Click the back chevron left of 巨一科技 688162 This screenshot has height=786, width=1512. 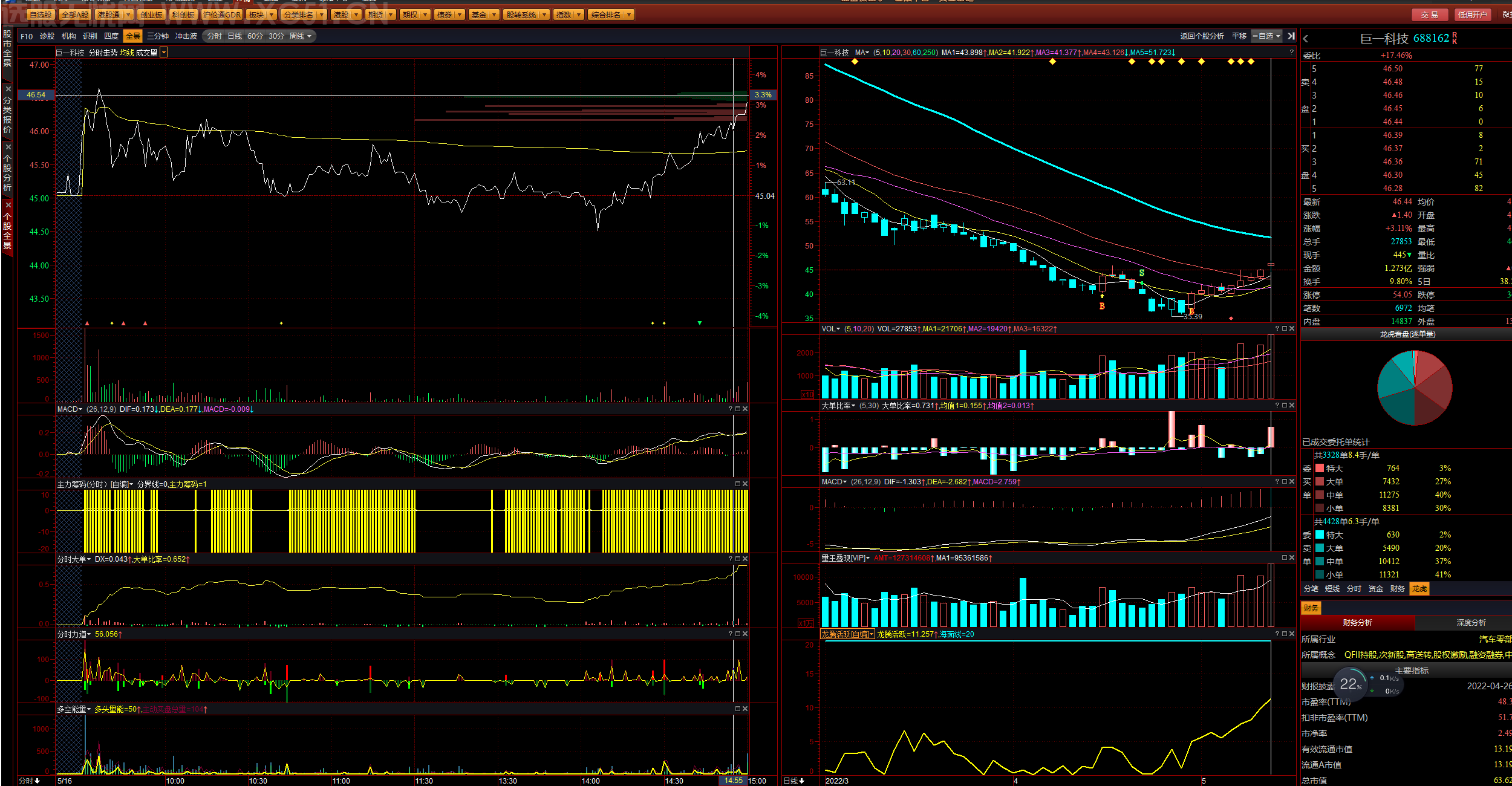click(1306, 39)
